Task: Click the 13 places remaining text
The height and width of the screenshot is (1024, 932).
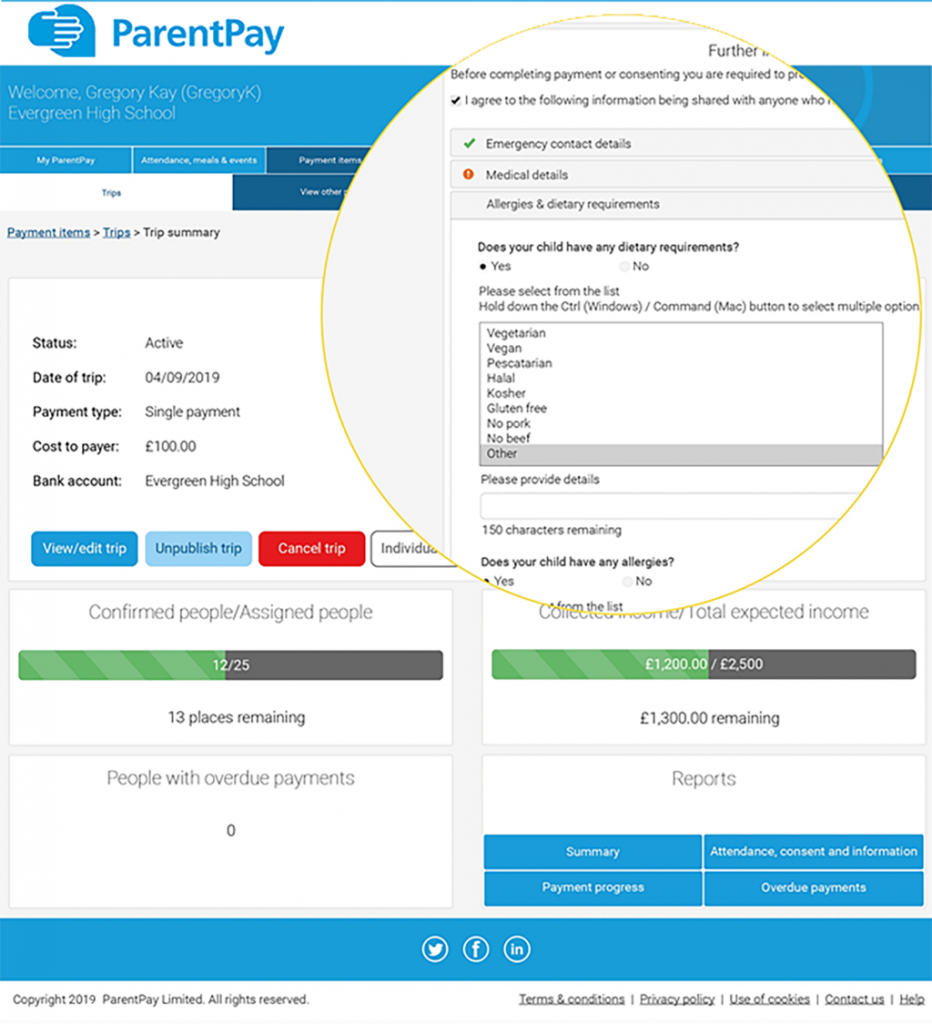Action: click(x=236, y=717)
